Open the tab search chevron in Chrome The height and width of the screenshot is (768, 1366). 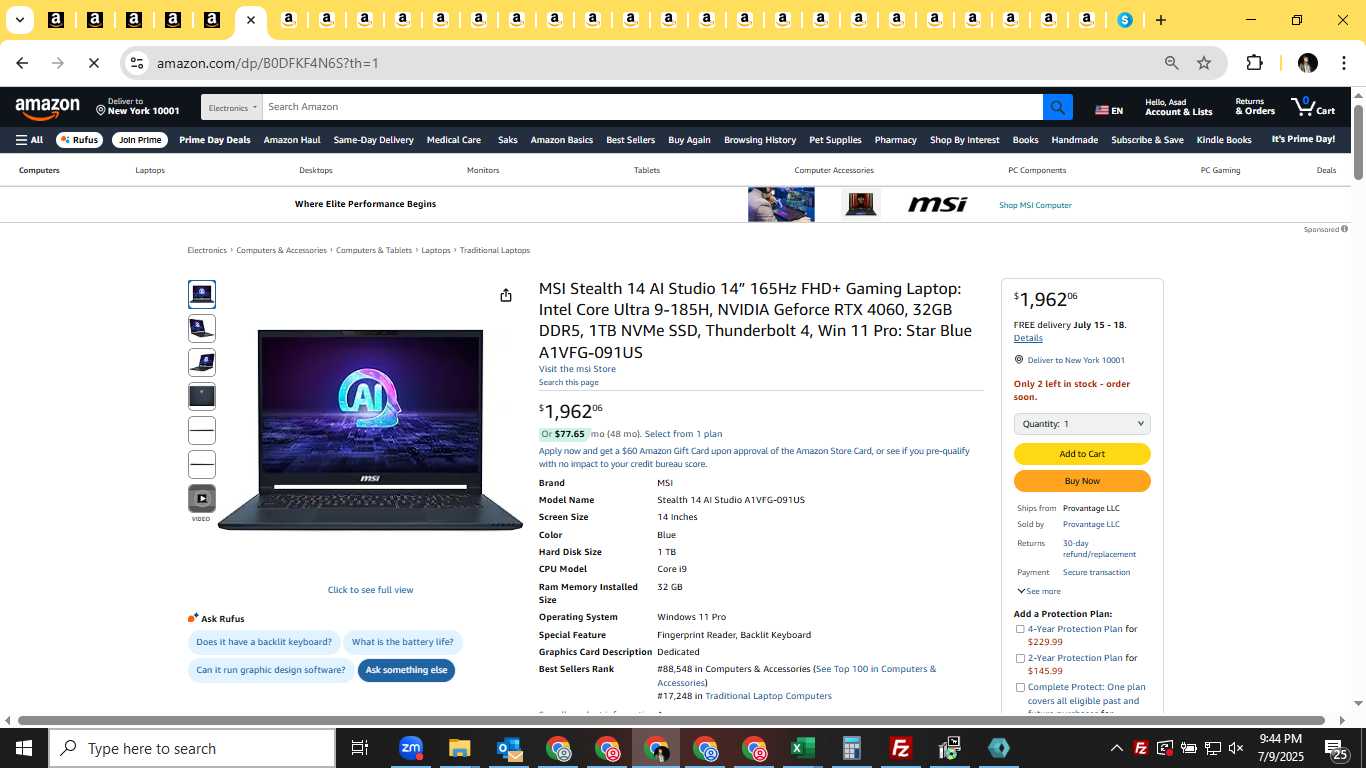coord(19,20)
